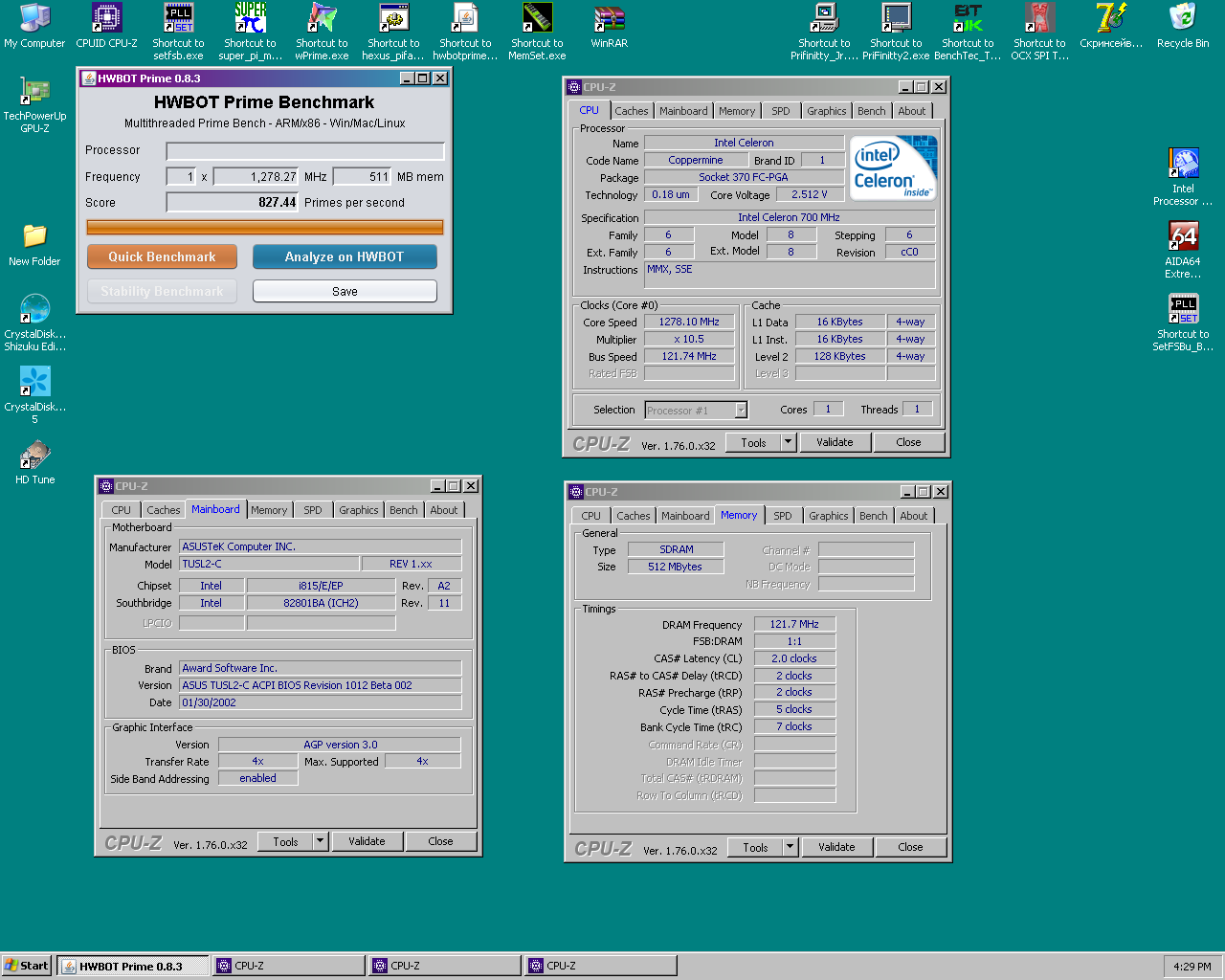Select the BenchTec shortcut icon
The image size is (1225, 980).
[968, 32]
